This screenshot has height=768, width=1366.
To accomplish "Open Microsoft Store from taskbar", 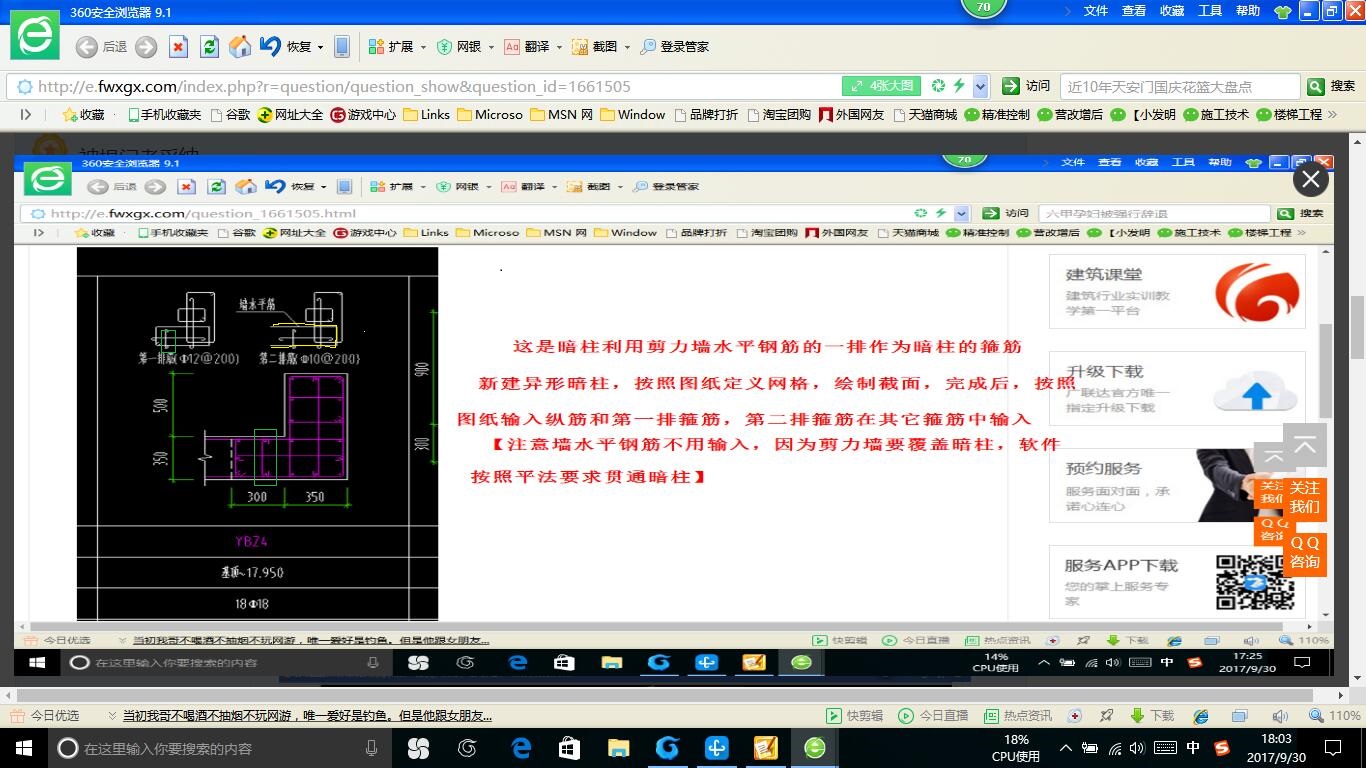I will tap(568, 748).
